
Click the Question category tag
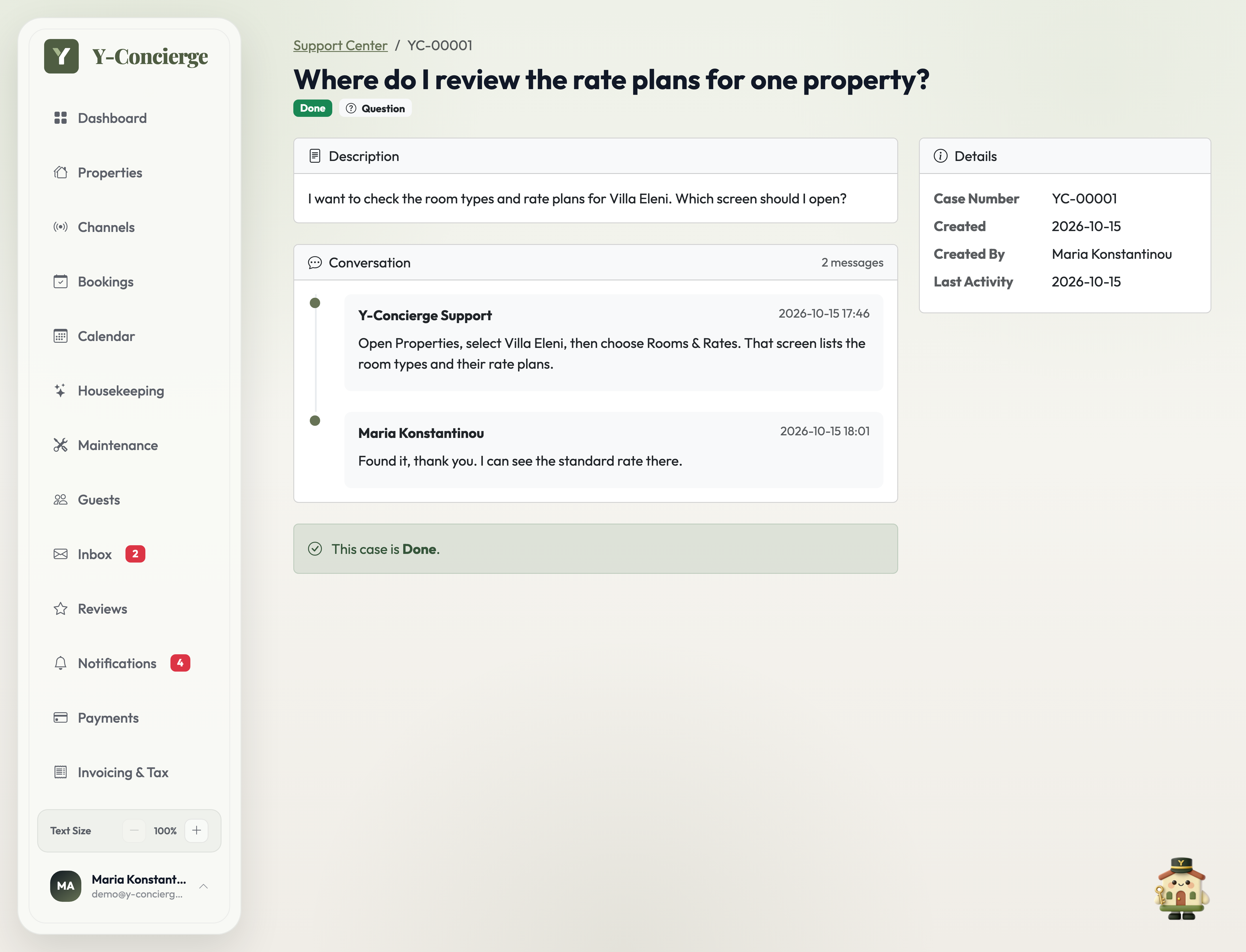(x=375, y=108)
